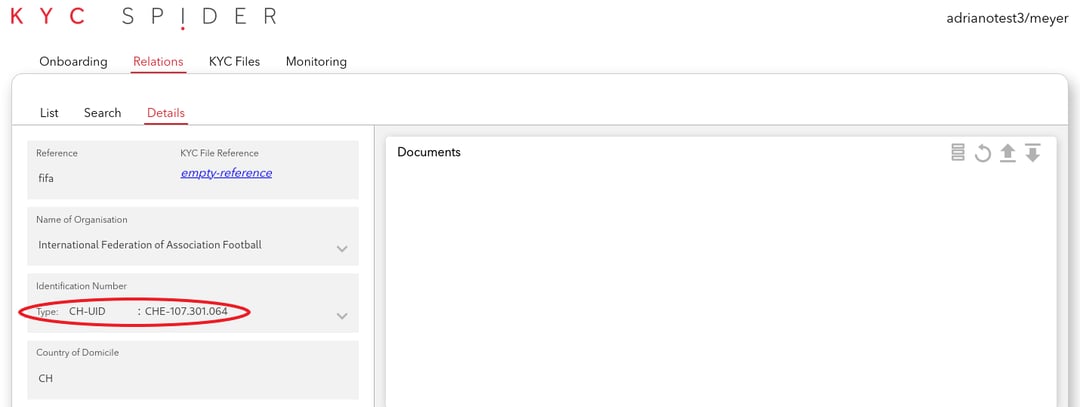1080x407 pixels.
Task: Select the Details sub-tab
Action: pos(166,113)
